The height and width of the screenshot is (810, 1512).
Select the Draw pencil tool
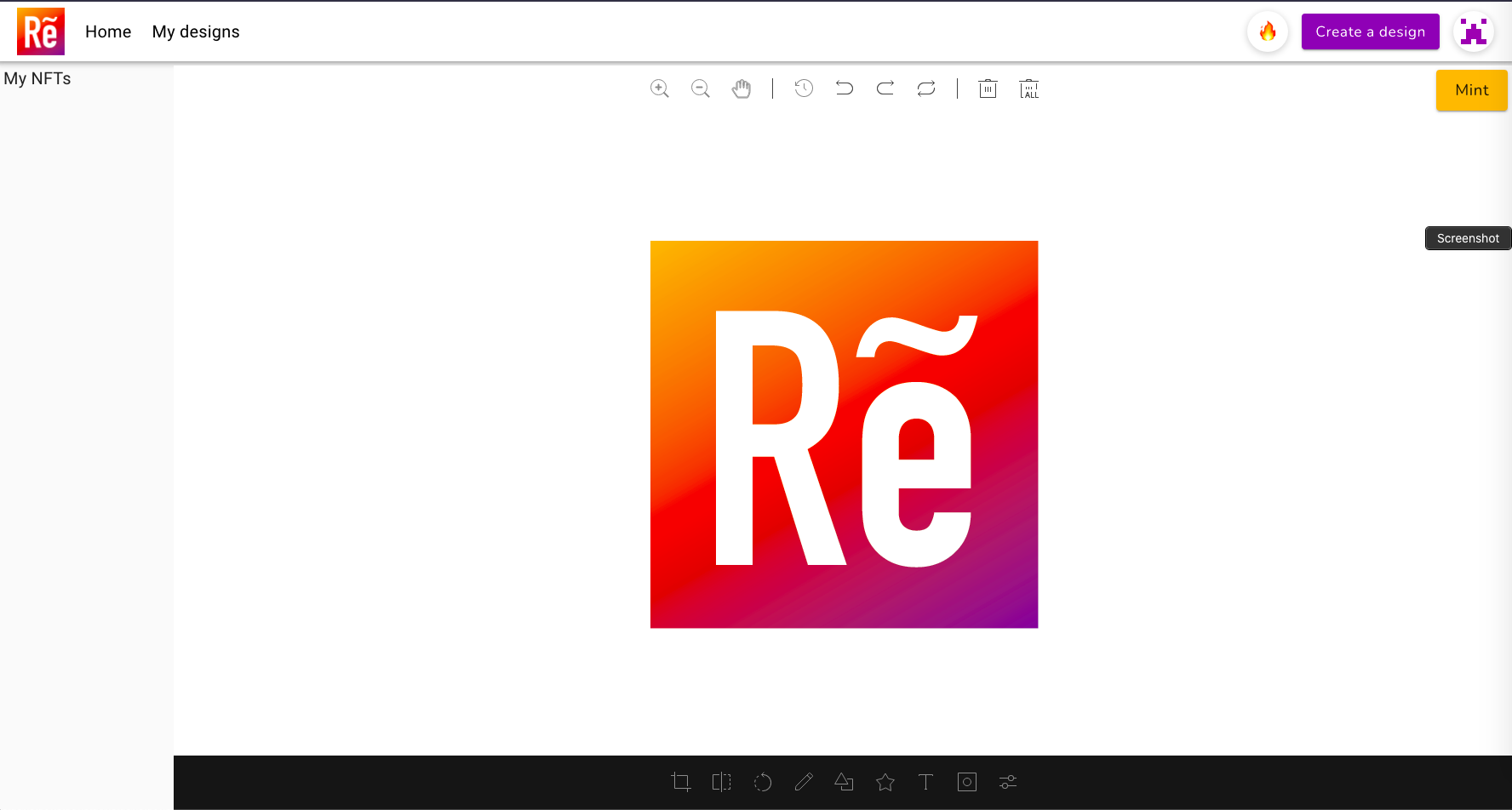click(x=804, y=782)
